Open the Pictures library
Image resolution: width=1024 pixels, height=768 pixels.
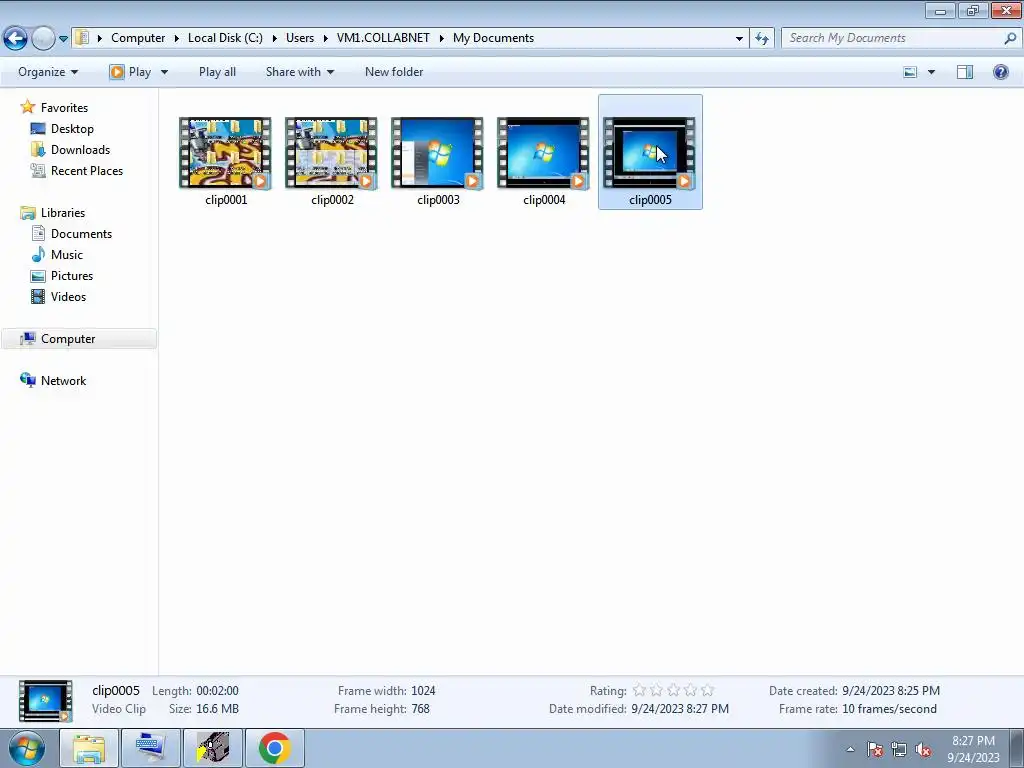(x=72, y=276)
